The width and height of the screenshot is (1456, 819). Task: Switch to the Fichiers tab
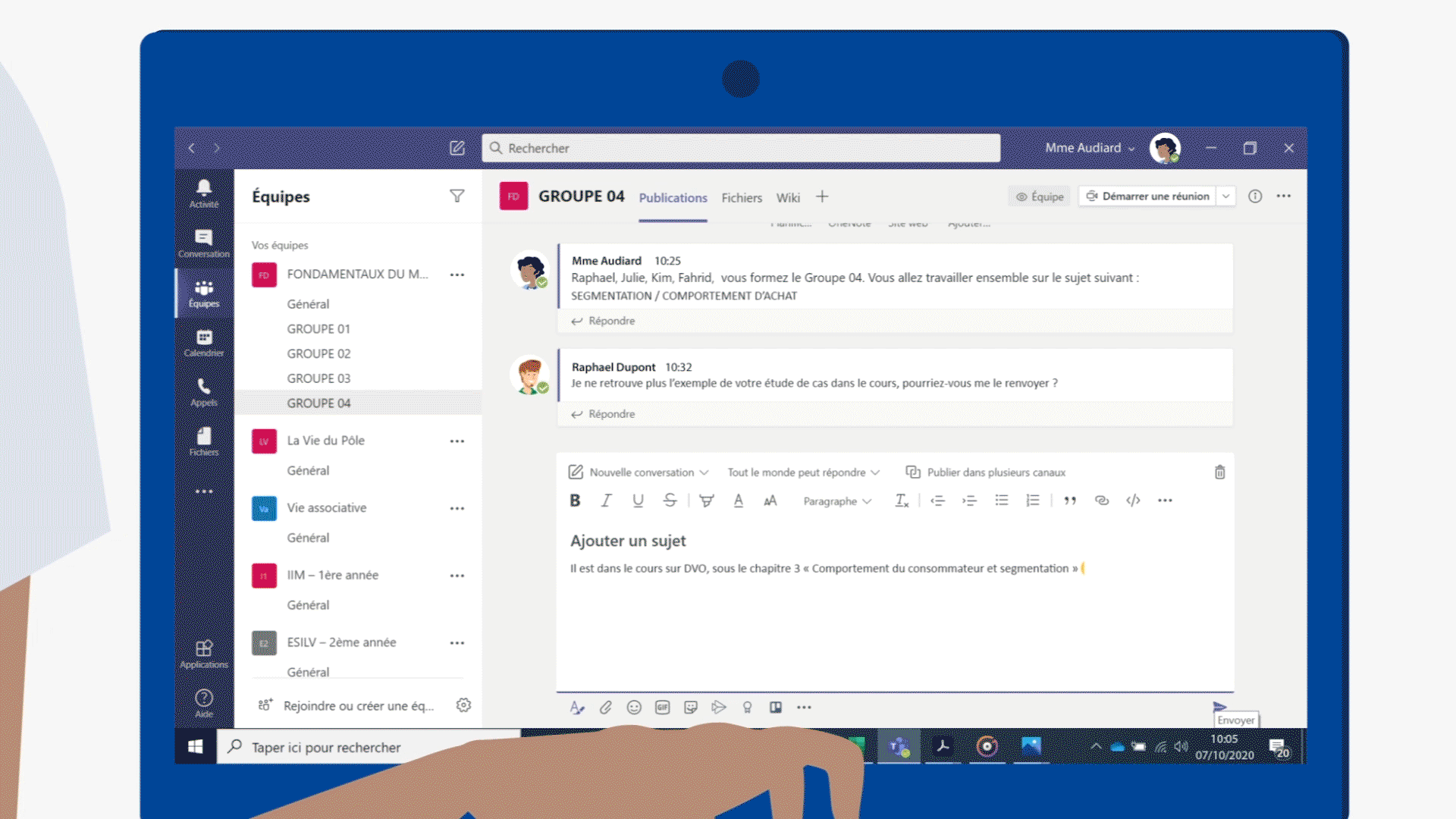click(742, 198)
